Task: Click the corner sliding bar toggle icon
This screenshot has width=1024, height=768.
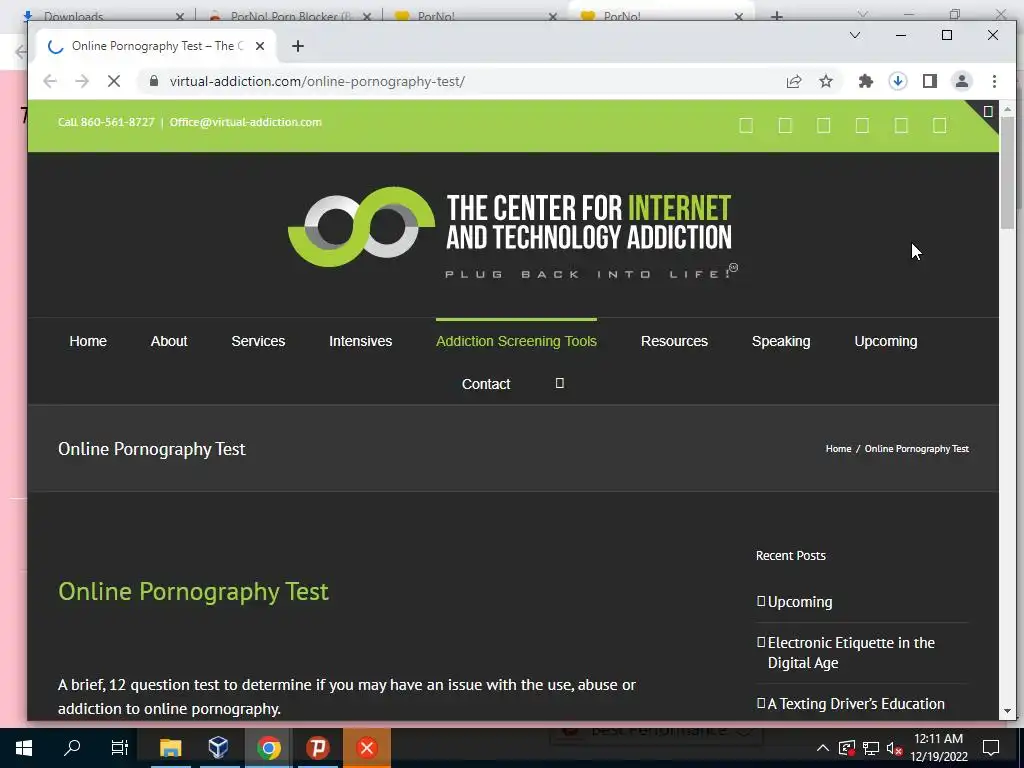Action: [x=988, y=112]
